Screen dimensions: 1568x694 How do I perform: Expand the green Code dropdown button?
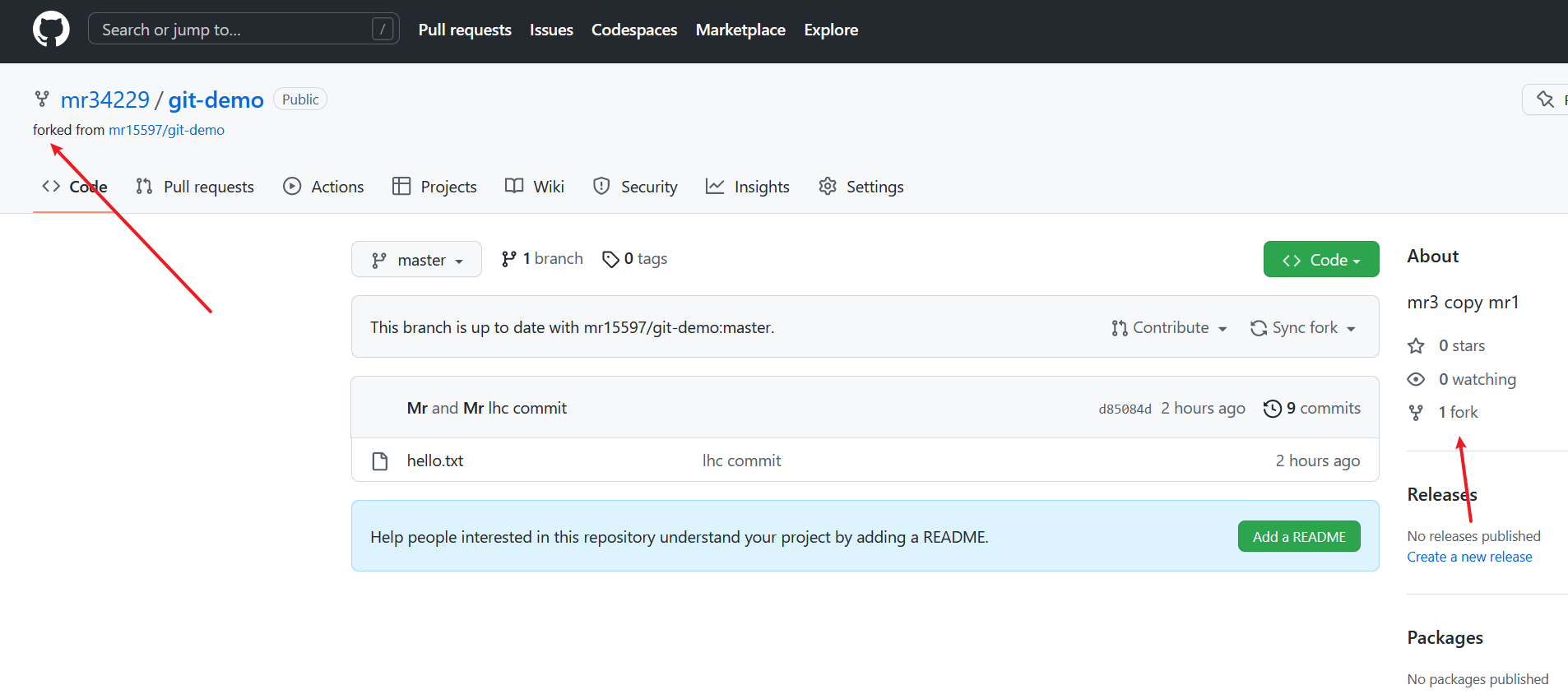(1321, 259)
